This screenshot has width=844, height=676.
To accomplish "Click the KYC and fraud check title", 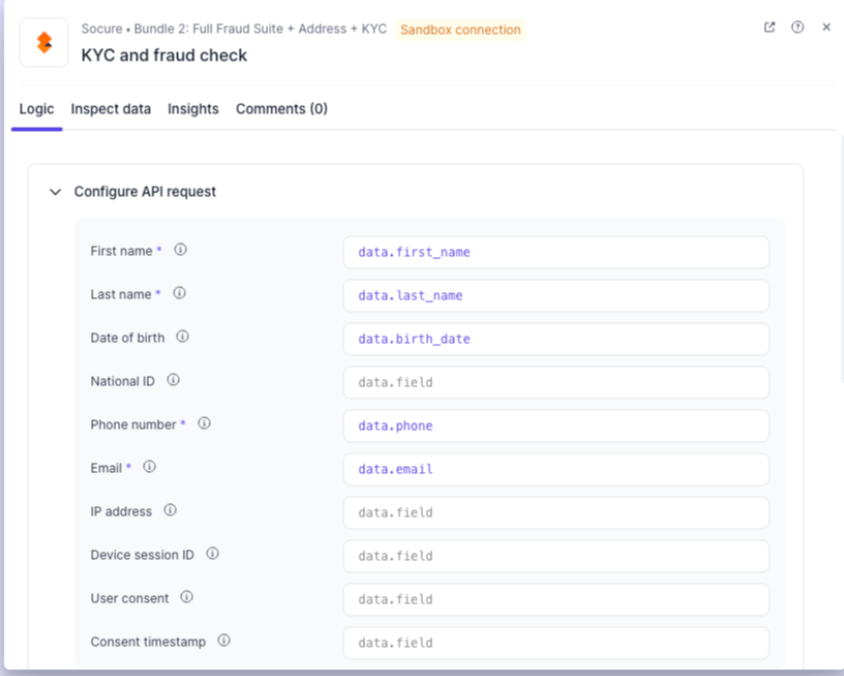I will tap(164, 55).
